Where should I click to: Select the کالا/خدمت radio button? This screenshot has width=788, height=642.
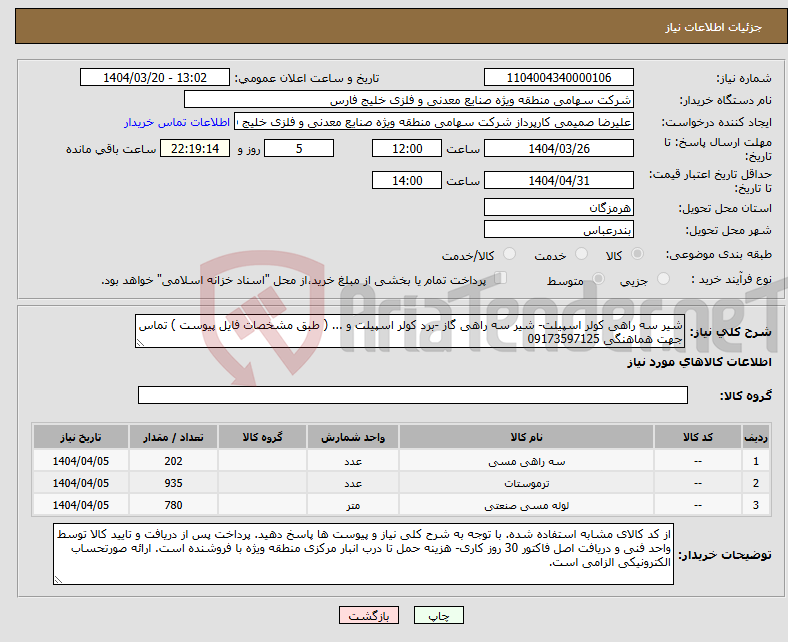point(510,254)
